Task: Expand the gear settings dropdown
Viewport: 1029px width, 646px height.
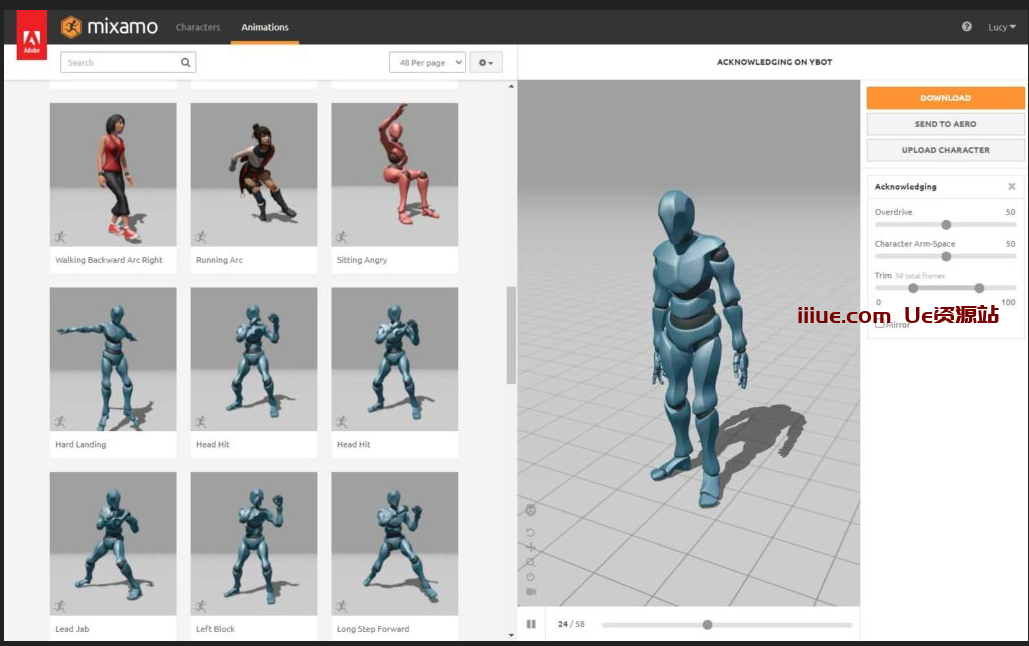Action: point(486,62)
